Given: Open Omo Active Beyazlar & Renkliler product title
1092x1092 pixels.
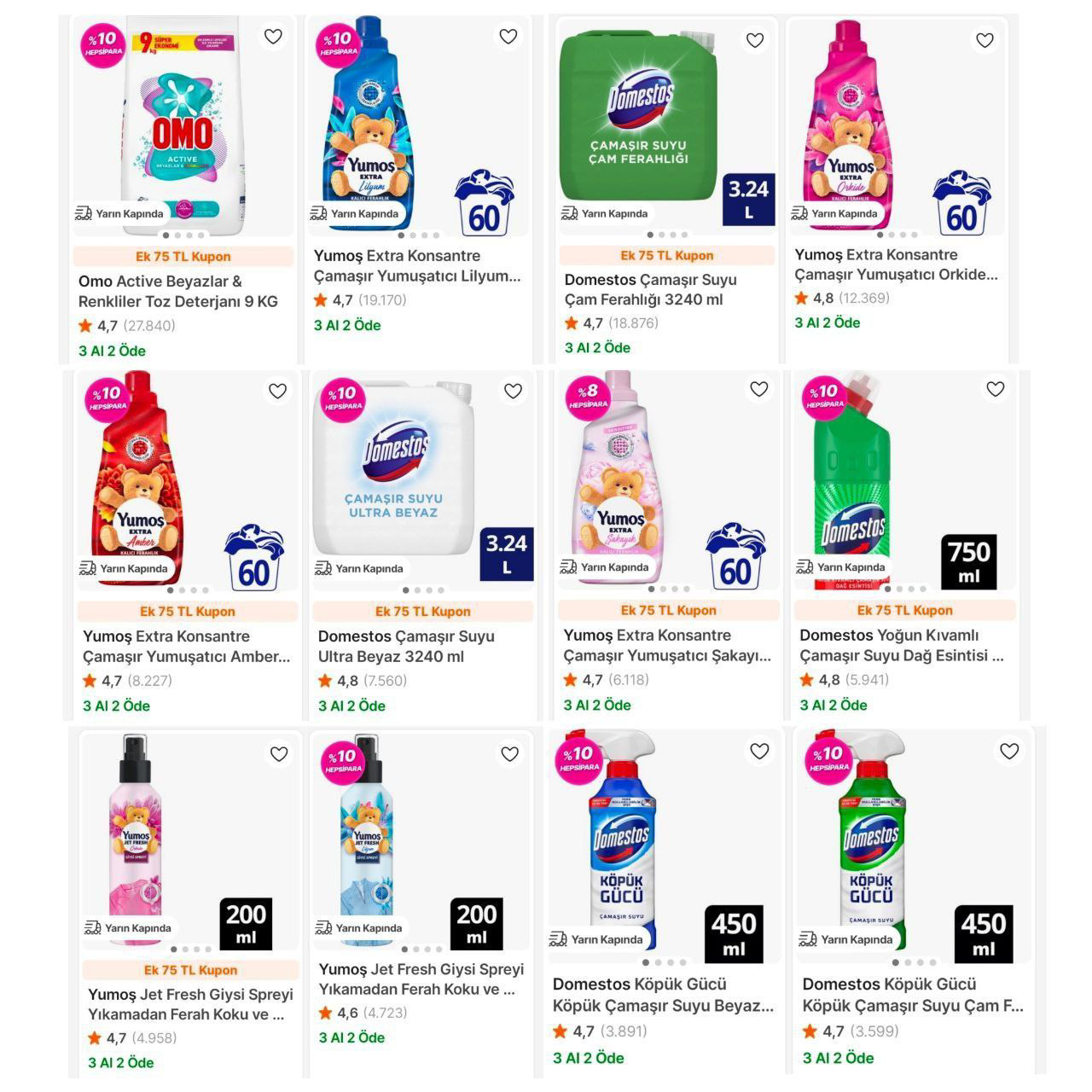Looking at the screenshot, I should 178,291.
